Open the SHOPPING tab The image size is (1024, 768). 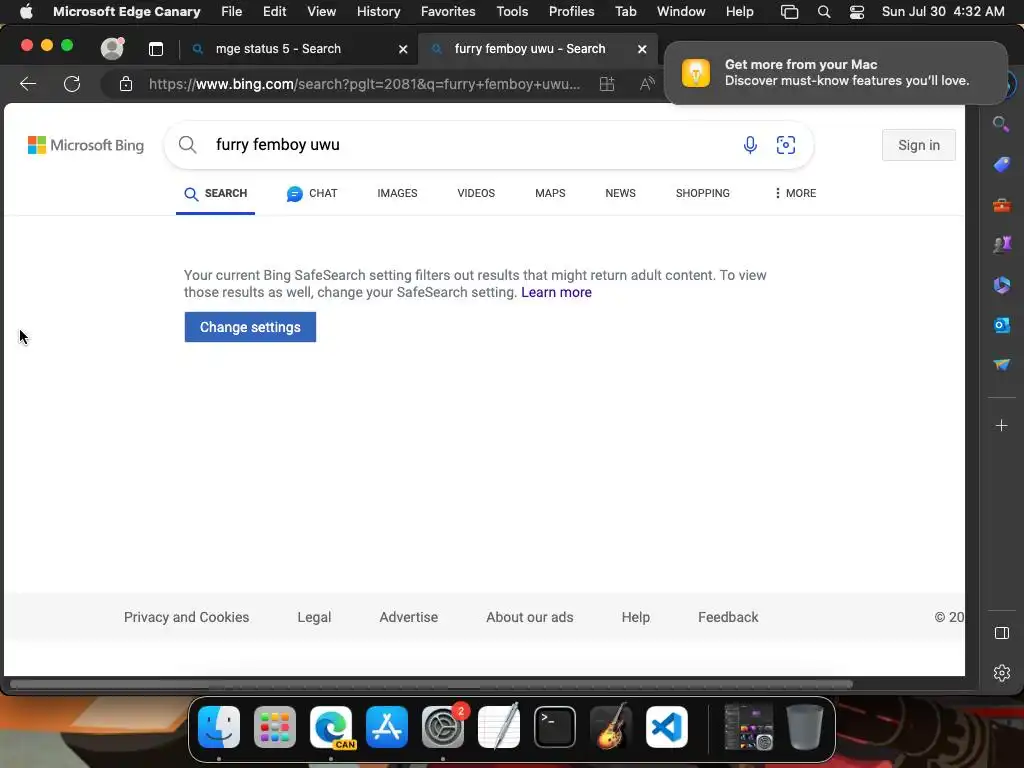(x=703, y=193)
